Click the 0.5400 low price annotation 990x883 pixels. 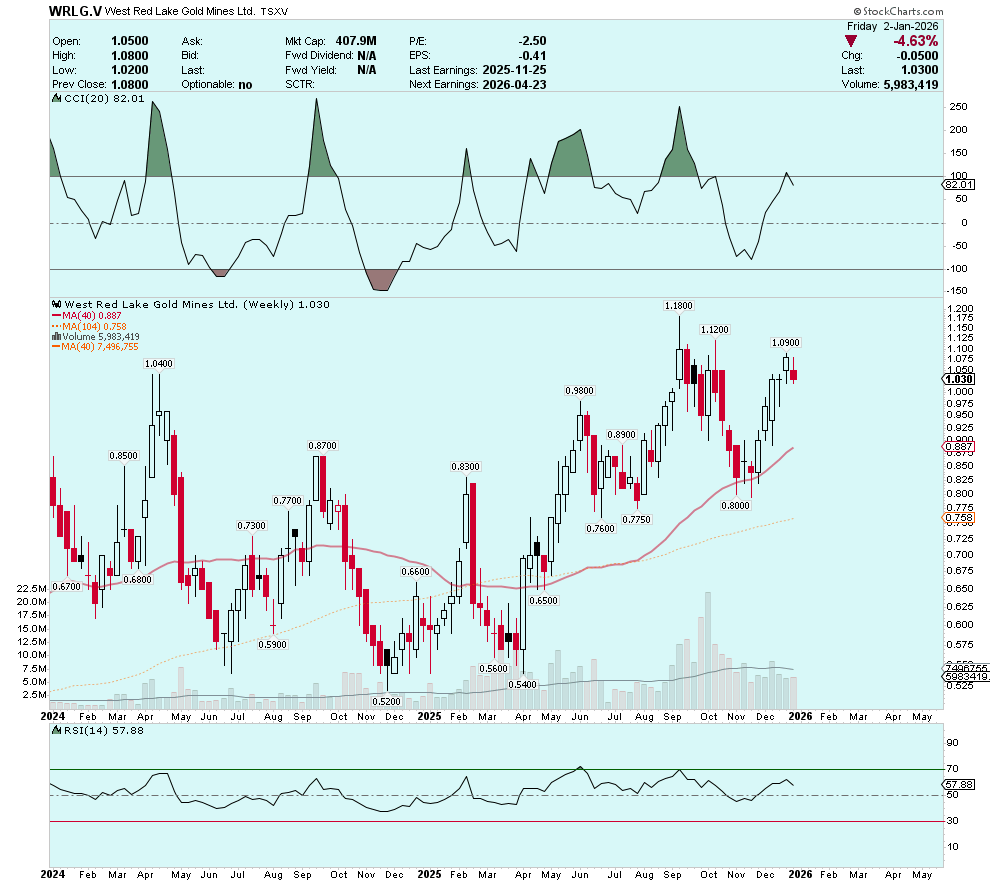[523, 684]
